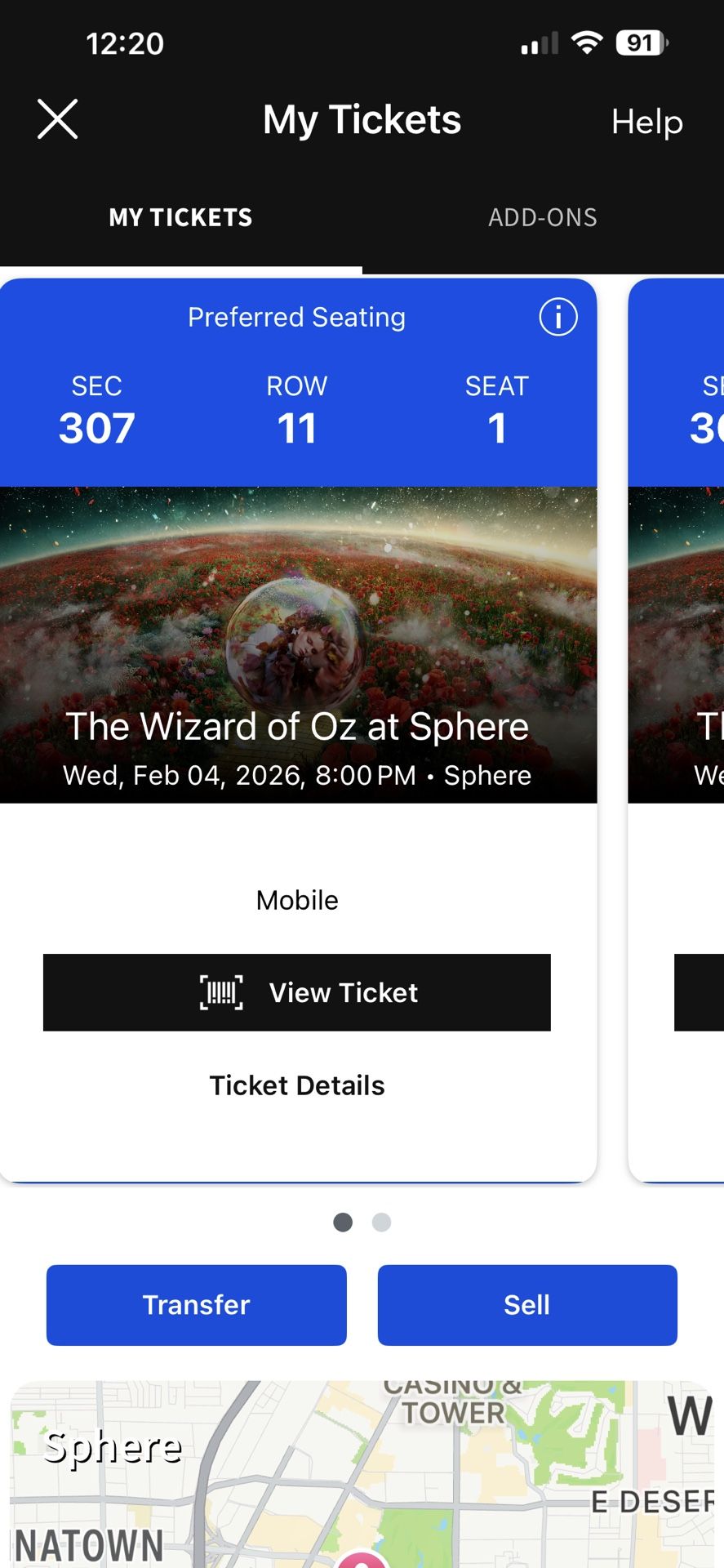
Task: Tap the barcode icon on View Ticket
Action: coord(221,992)
